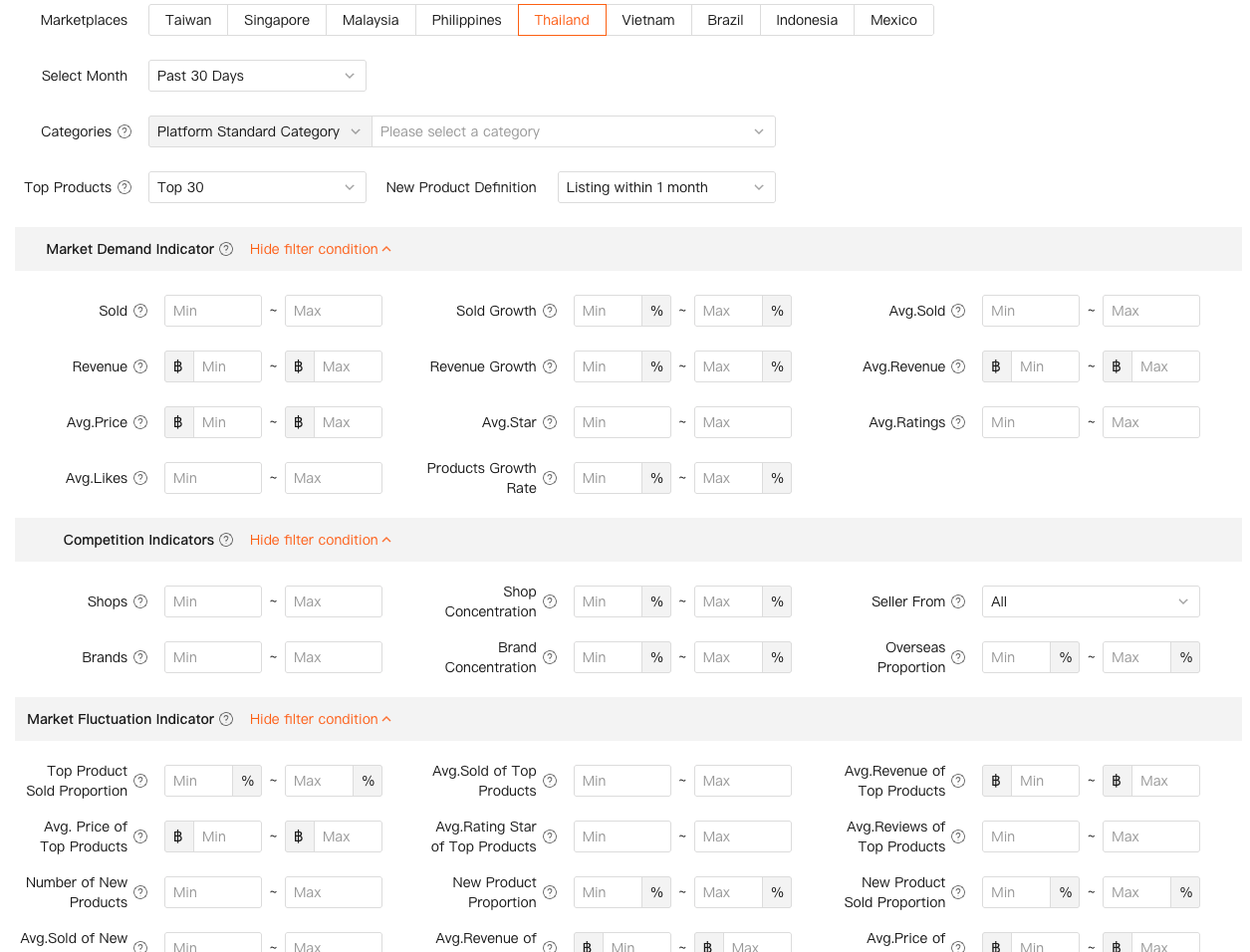Click help icon beside Top Products label
The width and height of the screenshot is (1250, 952).
coord(125,187)
